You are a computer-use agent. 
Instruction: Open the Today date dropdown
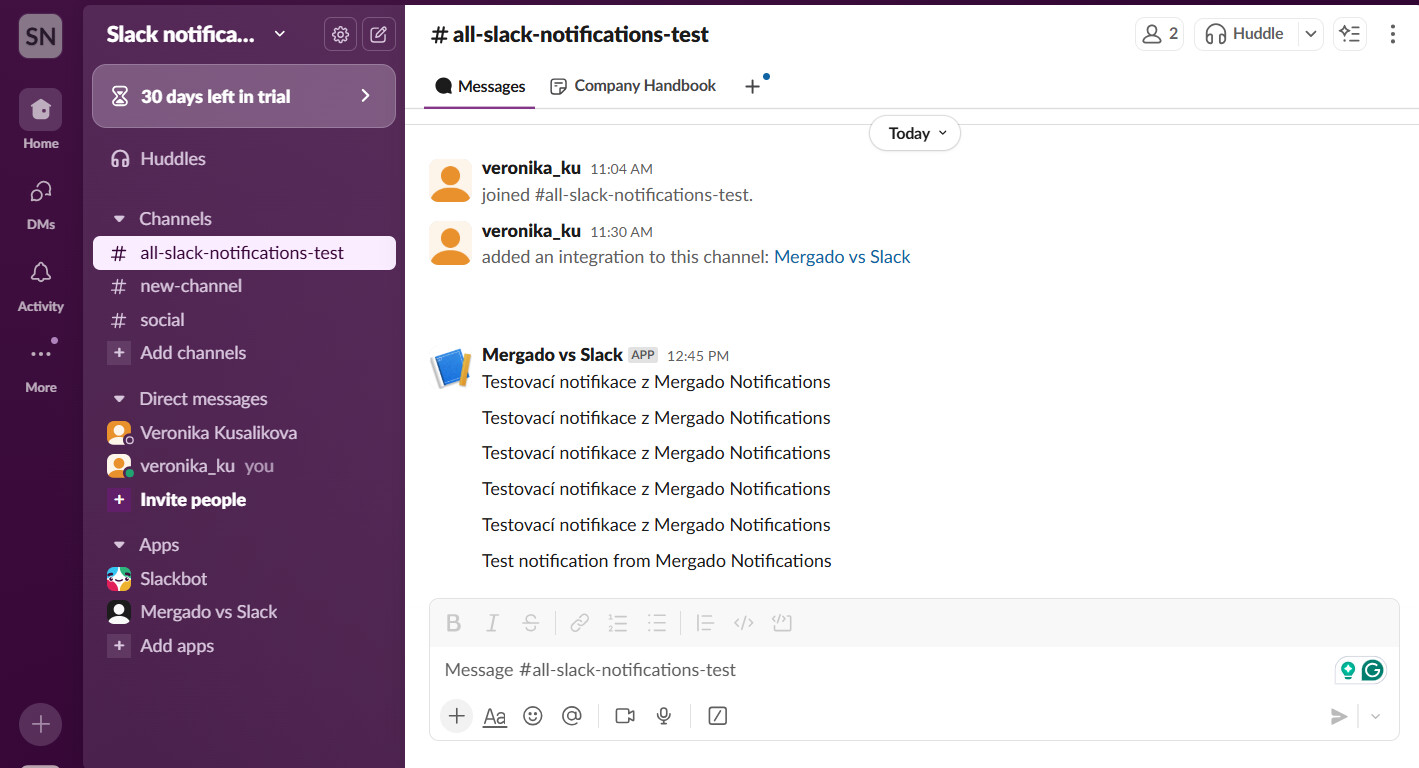click(x=914, y=134)
